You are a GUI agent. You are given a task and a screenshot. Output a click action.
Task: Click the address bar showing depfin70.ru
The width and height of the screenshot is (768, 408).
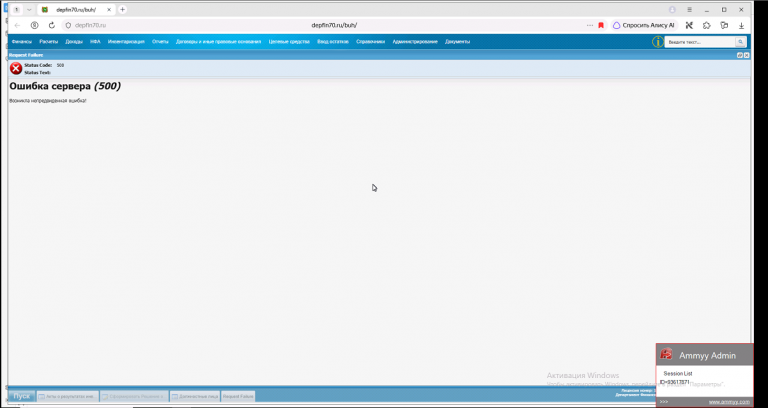pos(334,25)
